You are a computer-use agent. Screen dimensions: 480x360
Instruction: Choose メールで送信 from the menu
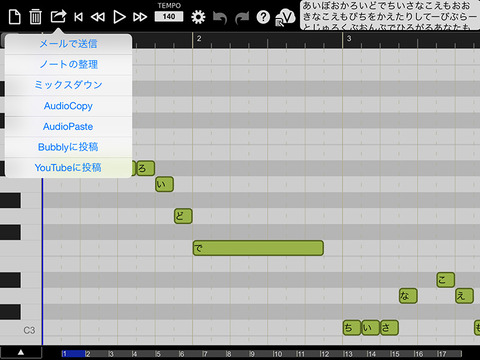click(x=68, y=44)
